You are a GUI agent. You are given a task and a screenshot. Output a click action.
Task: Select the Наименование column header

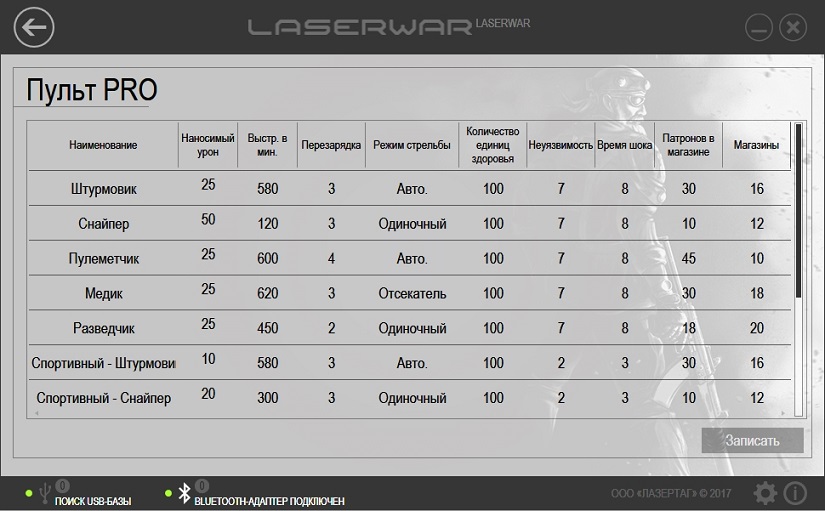tap(103, 145)
